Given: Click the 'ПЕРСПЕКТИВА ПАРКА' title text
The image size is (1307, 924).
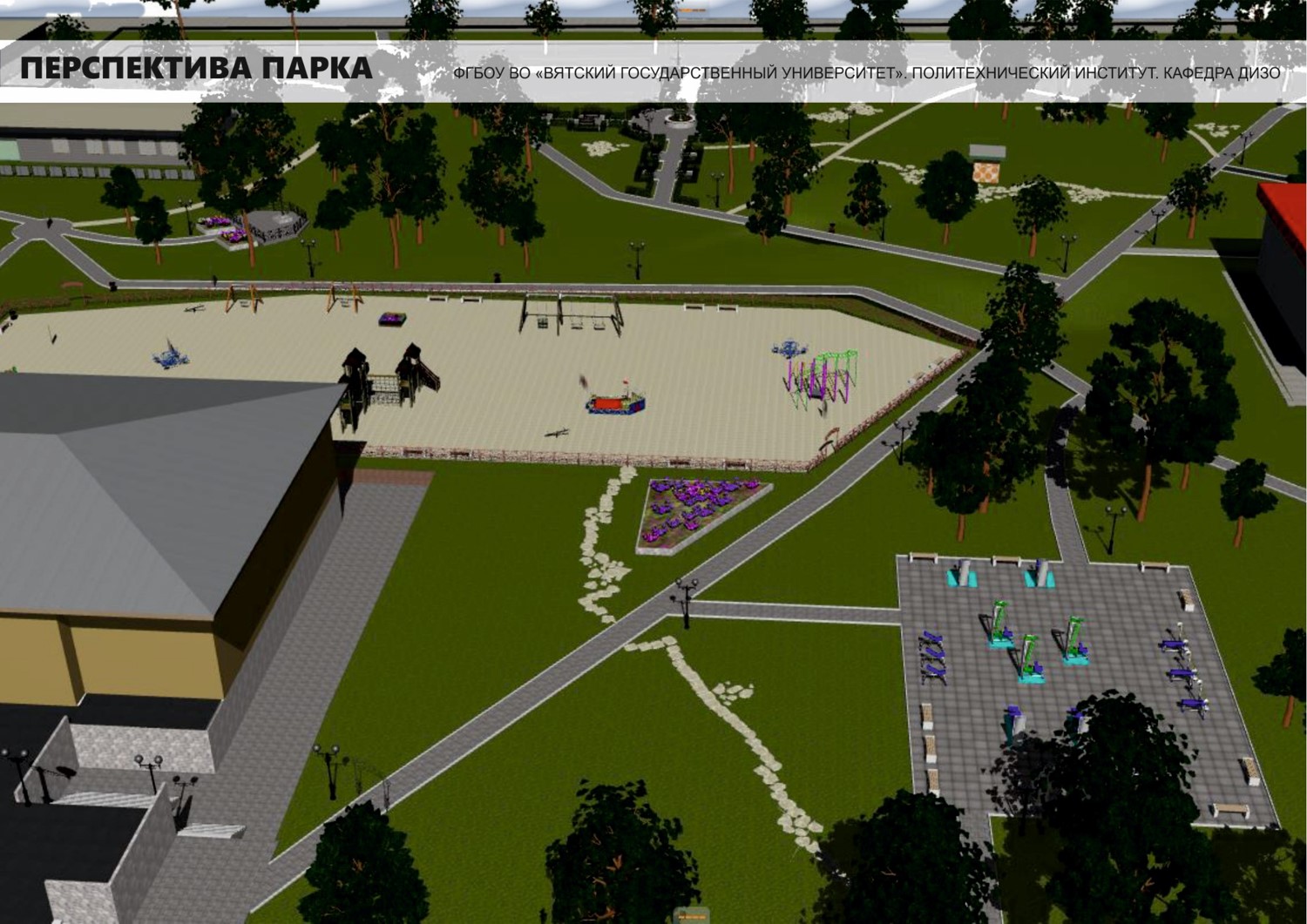Looking at the screenshot, I should (x=196, y=68).
